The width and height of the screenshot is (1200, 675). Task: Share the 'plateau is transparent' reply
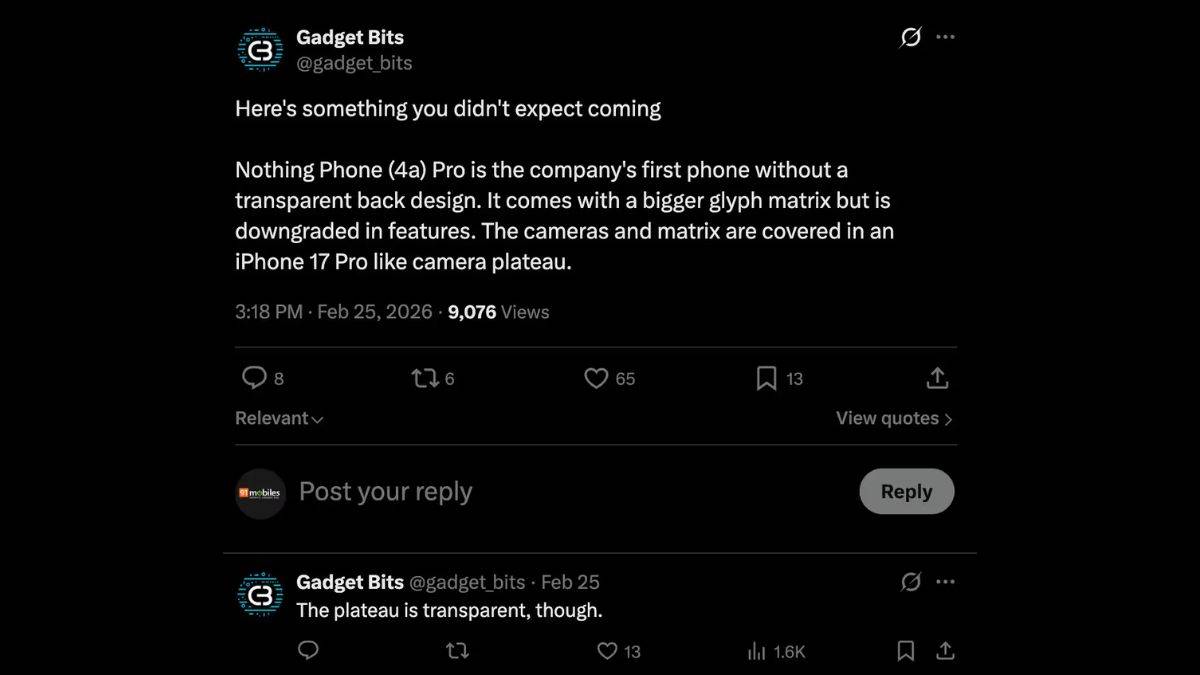click(x=944, y=651)
